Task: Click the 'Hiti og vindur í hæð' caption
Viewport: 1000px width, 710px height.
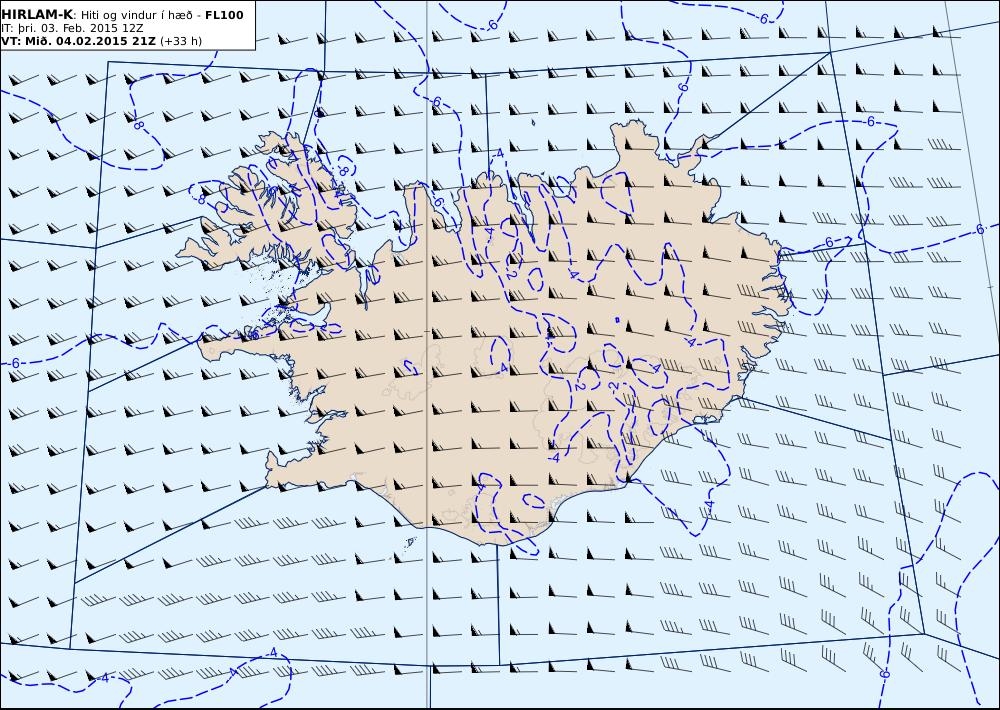Action: tap(136, 15)
